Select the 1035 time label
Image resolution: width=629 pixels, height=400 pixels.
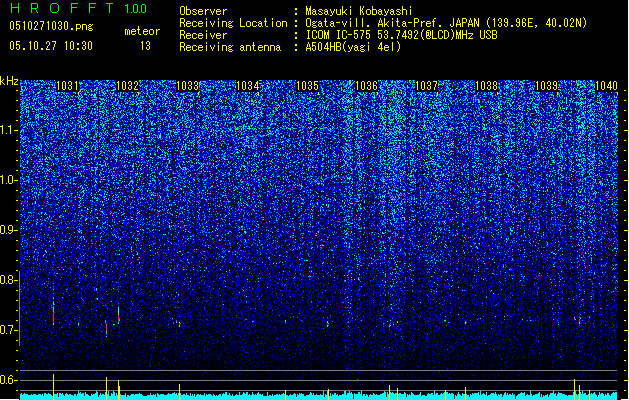point(307,86)
